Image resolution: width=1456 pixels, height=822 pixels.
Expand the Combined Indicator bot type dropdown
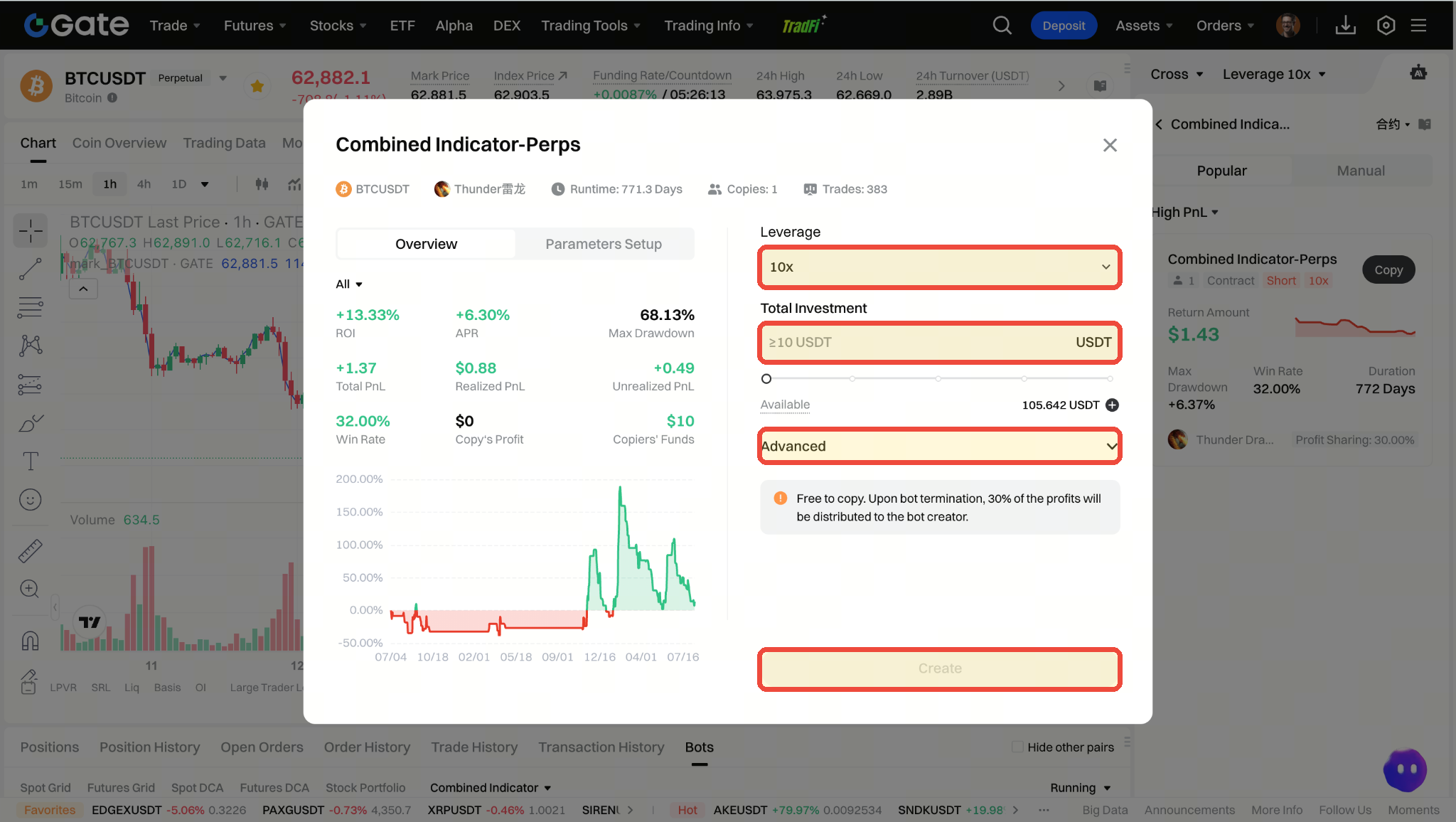(x=491, y=788)
